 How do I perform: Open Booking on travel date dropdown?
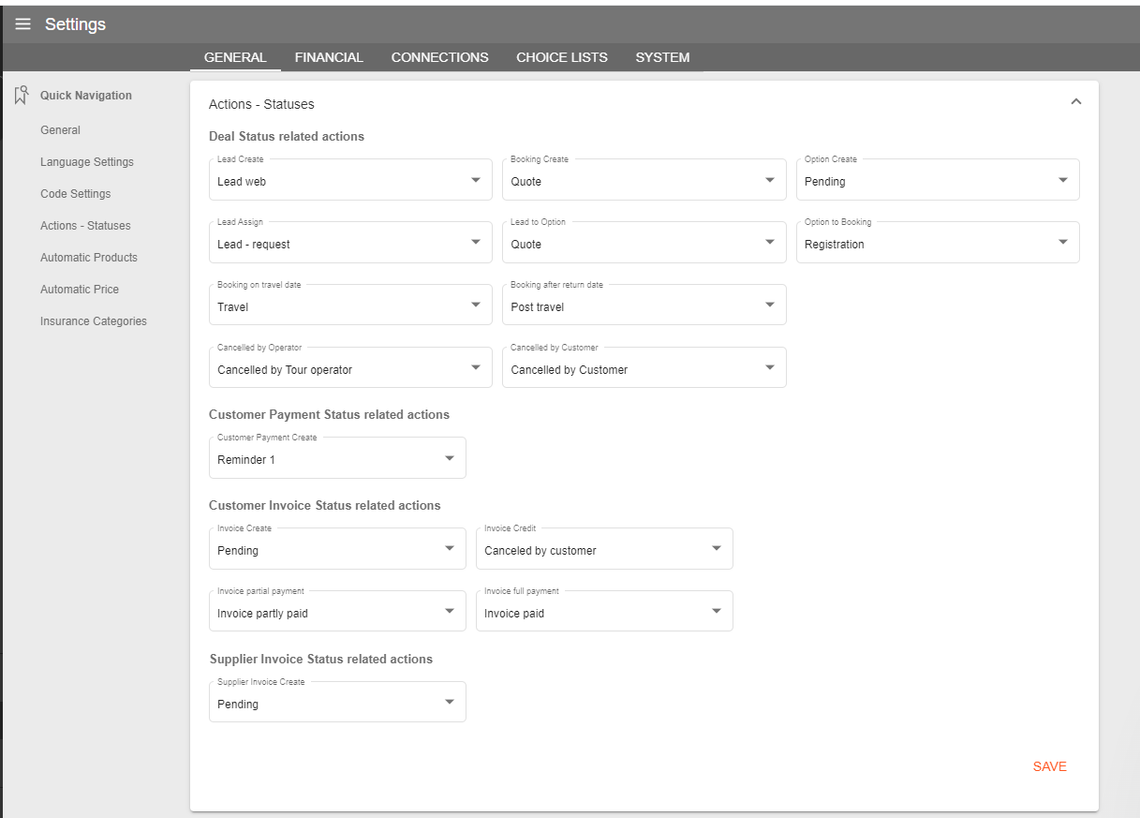pos(350,305)
